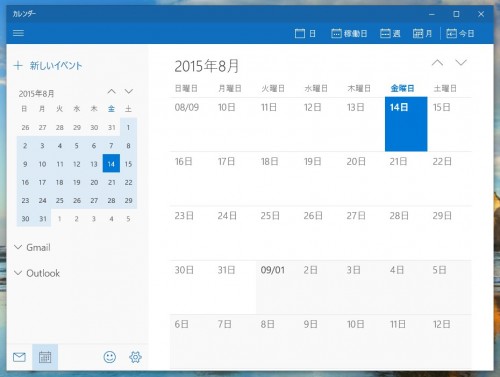Screen dimensions: 500x377
Task: Select the 3日 cell in September row
Action: click(363, 287)
